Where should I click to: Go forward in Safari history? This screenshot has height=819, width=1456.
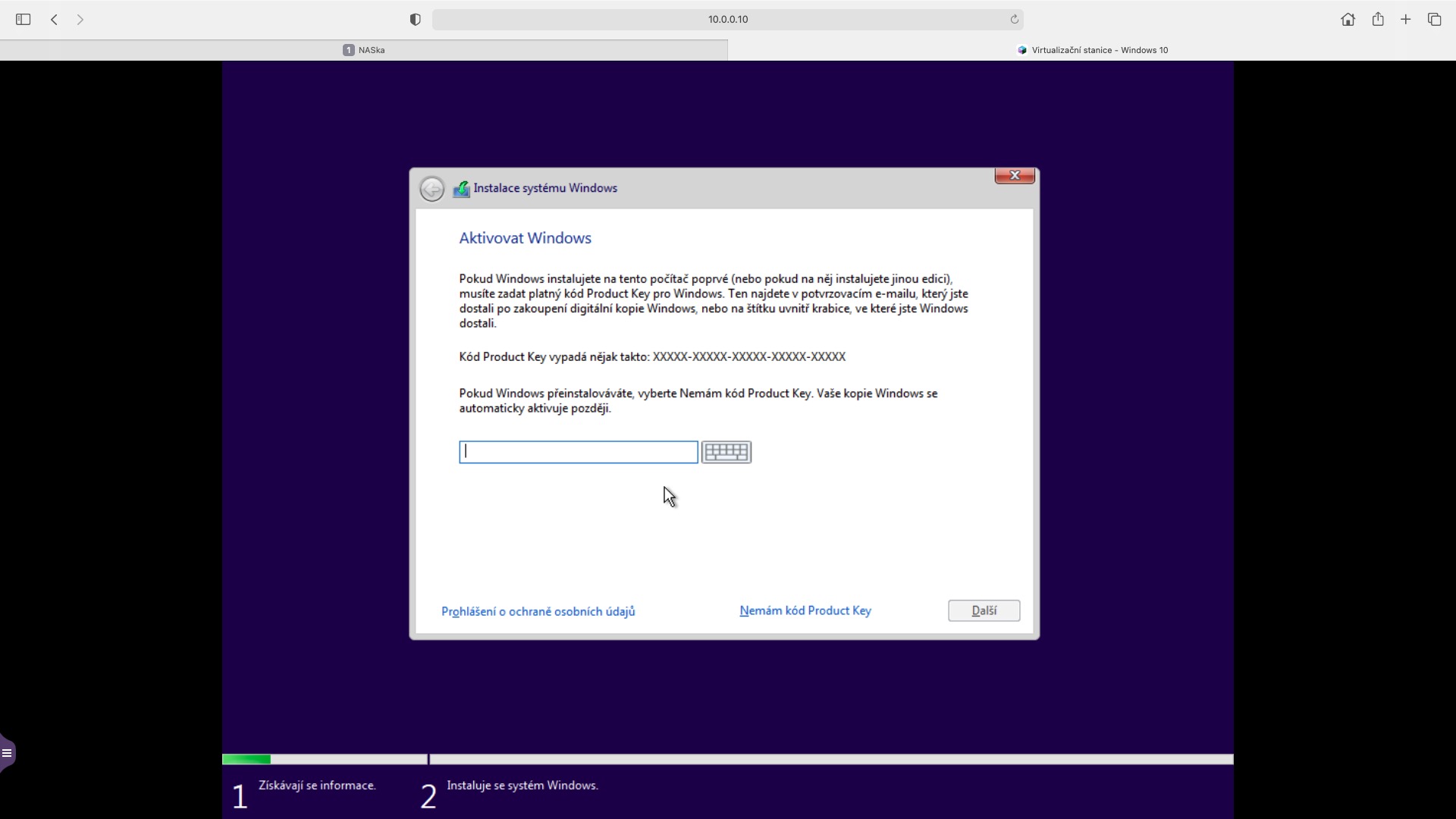(80, 20)
